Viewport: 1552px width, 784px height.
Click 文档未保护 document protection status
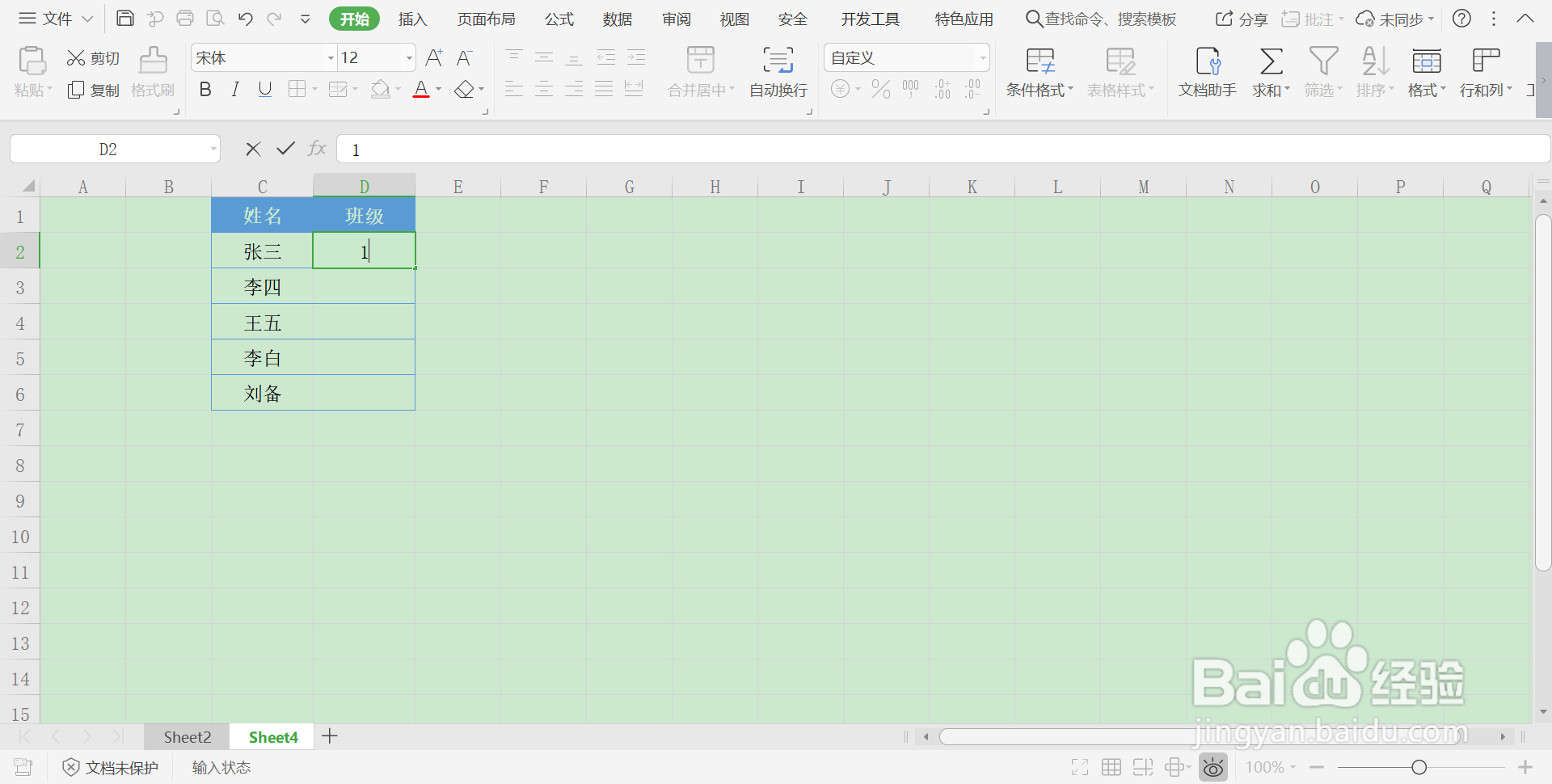tap(111, 767)
